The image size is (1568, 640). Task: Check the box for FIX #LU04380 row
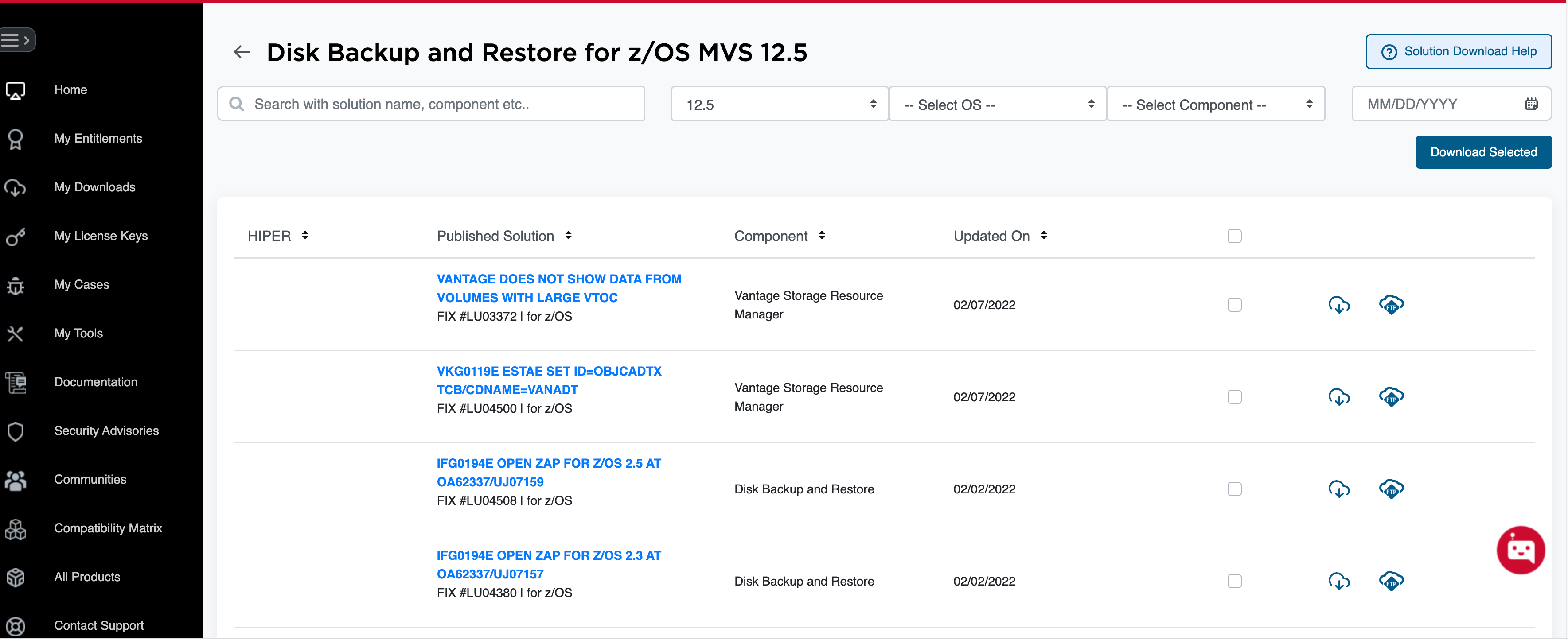(1234, 582)
